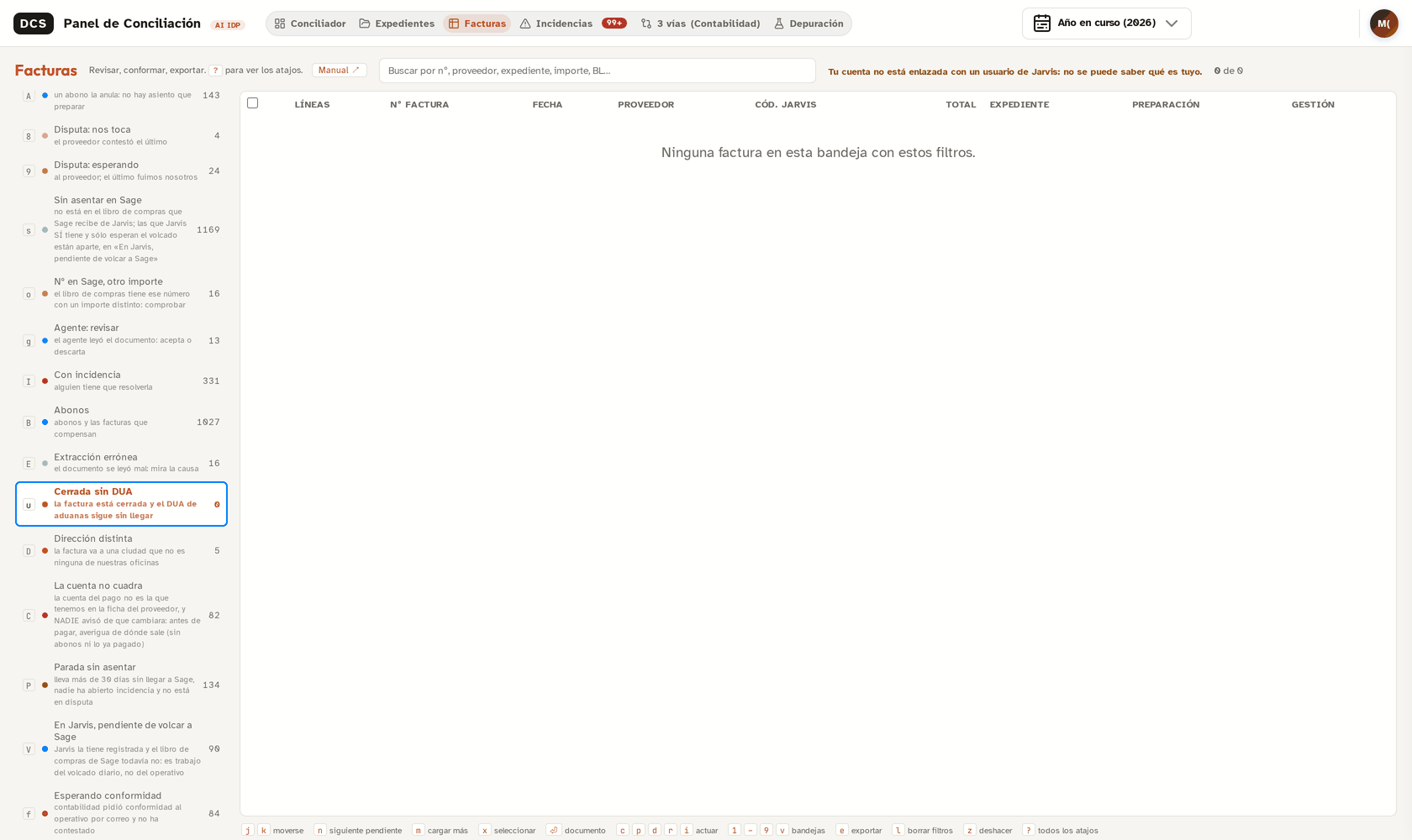This screenshot has height=840, width=1412.
Task: Expand the Año en curso (2026) dropdown
Action: (x=1106, y=24)
